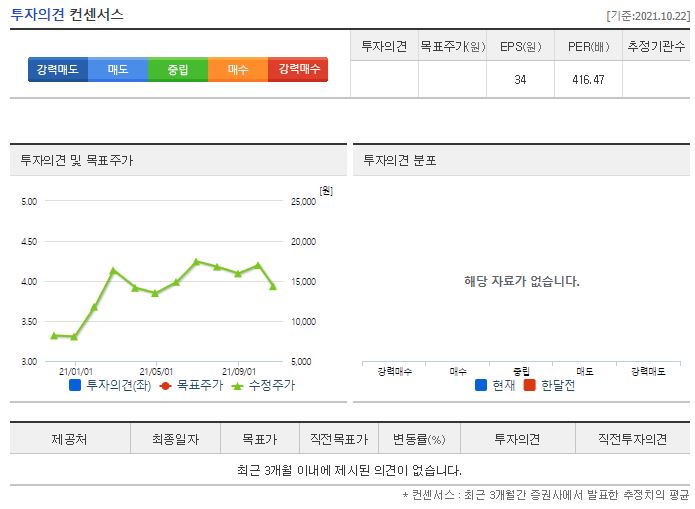
Task: Click the 중립 distribution axis label
Action: click(521, 371)
